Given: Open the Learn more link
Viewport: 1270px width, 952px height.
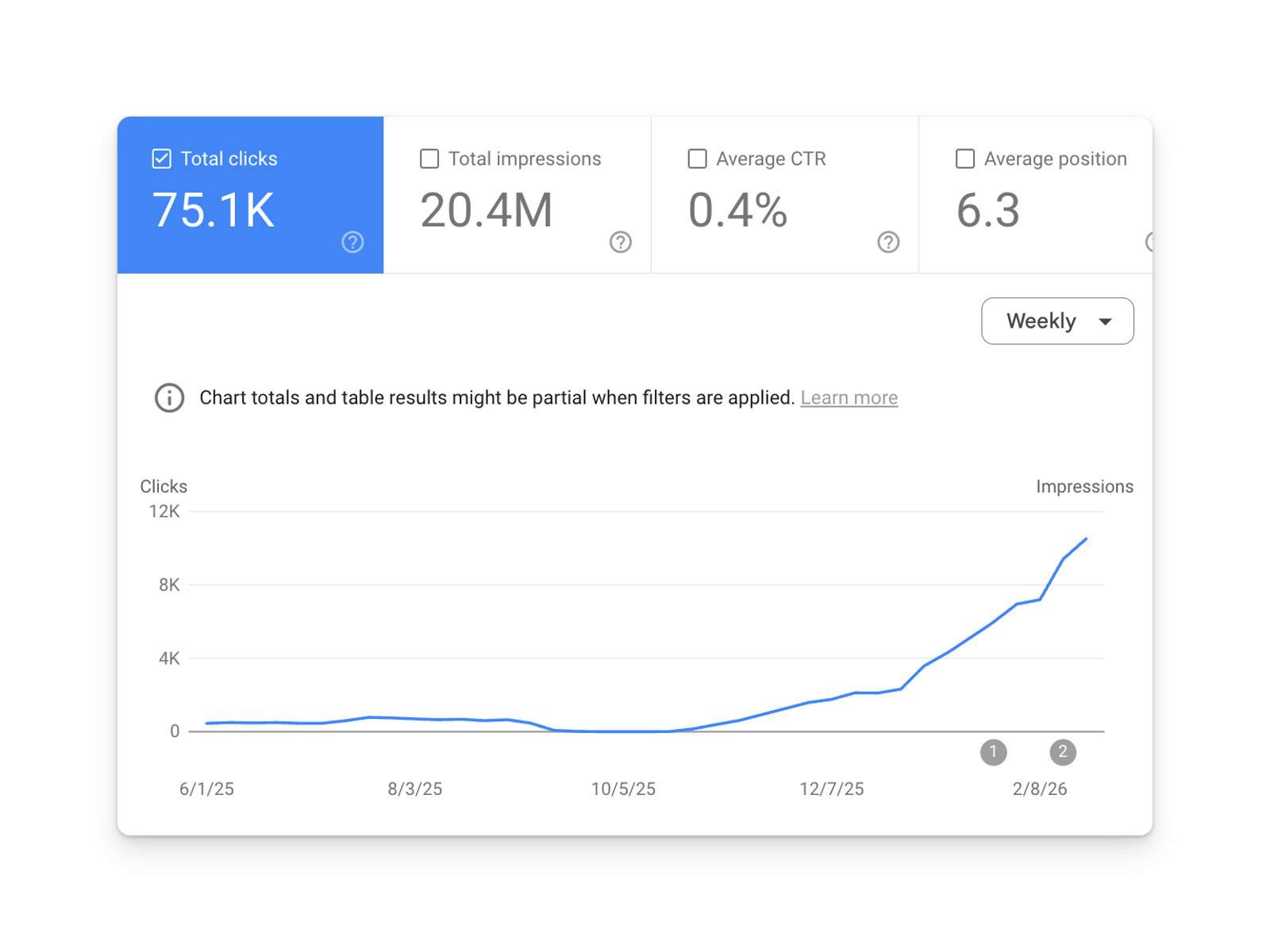Looking at the screenshot, I should [849, 397].
